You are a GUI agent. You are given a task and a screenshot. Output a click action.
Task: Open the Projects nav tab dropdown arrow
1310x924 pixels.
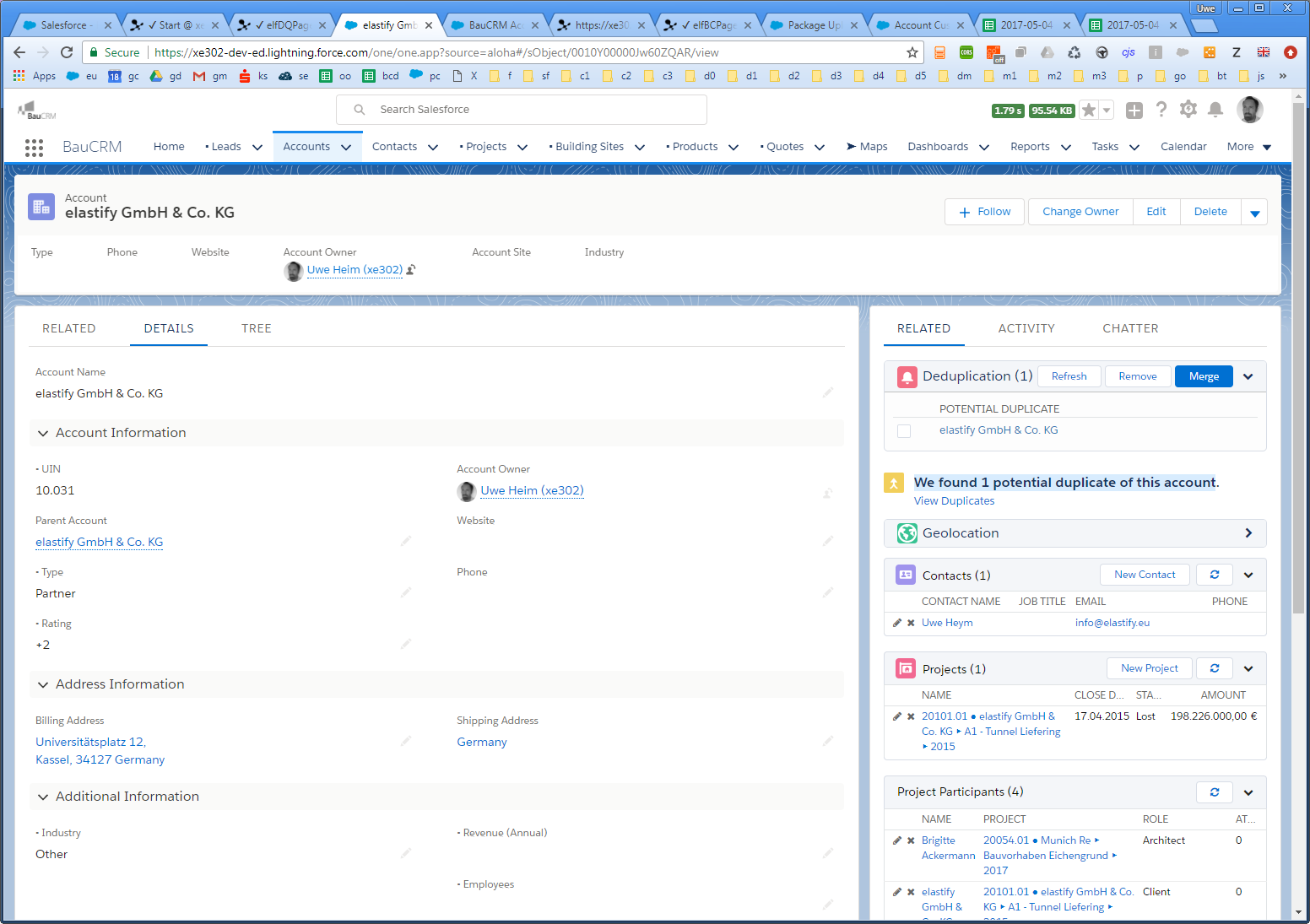(x=522, y=148)
